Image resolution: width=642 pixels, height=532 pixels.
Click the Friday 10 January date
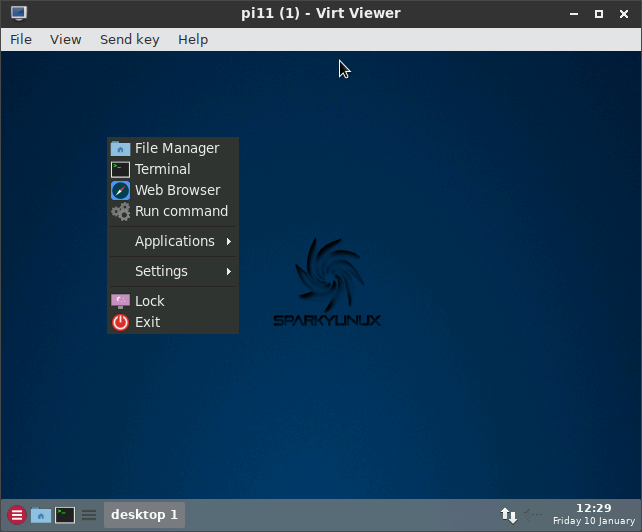pyautogui.click(x=594, y=521)
